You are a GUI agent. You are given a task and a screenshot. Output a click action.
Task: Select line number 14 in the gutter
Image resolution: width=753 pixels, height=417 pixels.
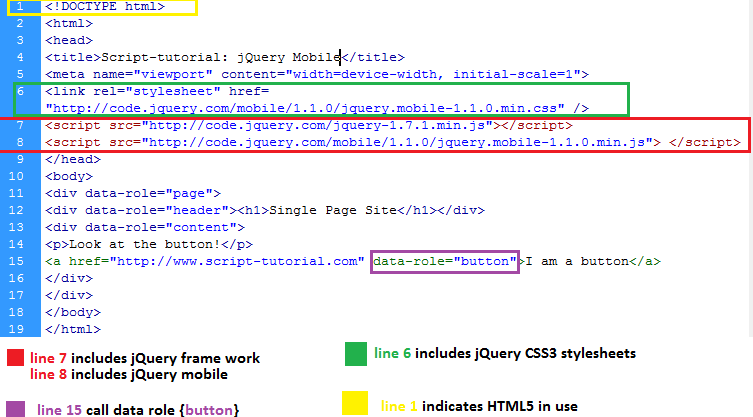click(16, 245)
